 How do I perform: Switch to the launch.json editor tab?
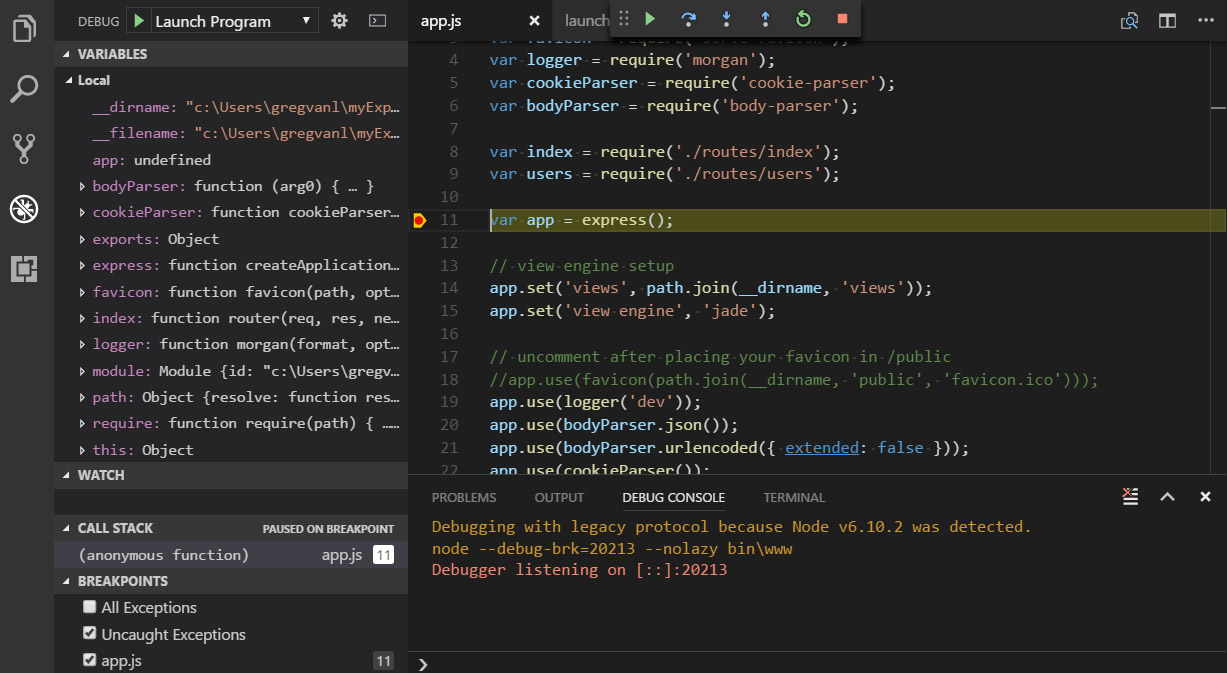587,21
